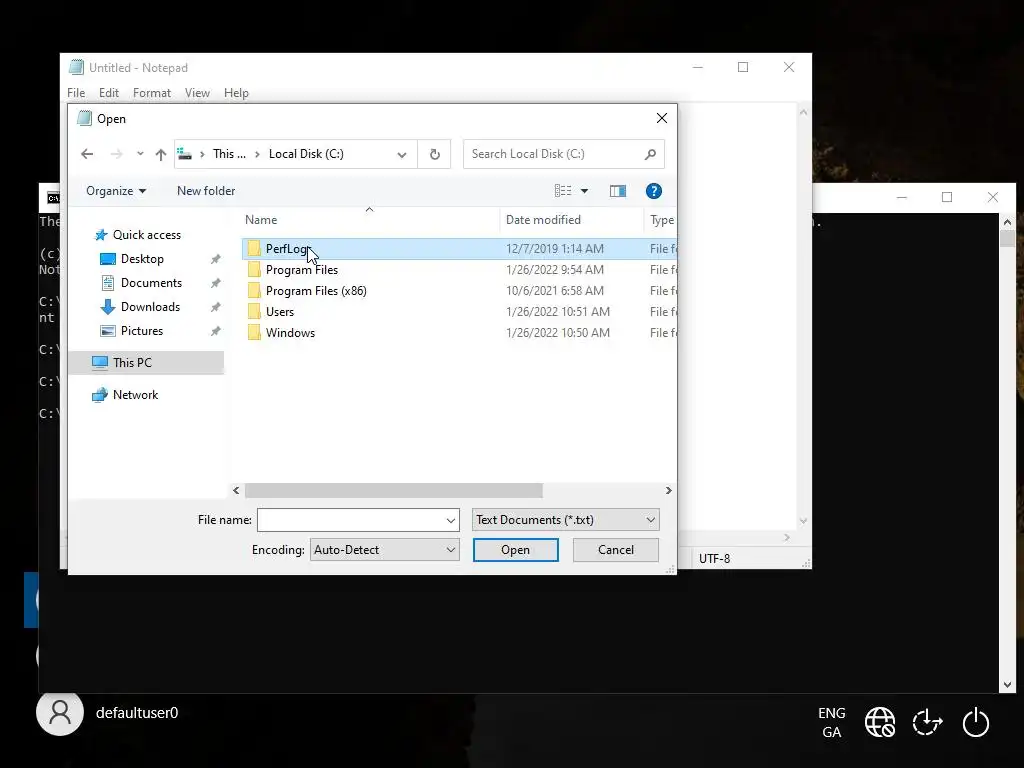This screenshot has height=768, width=1024.
Task: Click the Cancel button
Action: point(616,550)
